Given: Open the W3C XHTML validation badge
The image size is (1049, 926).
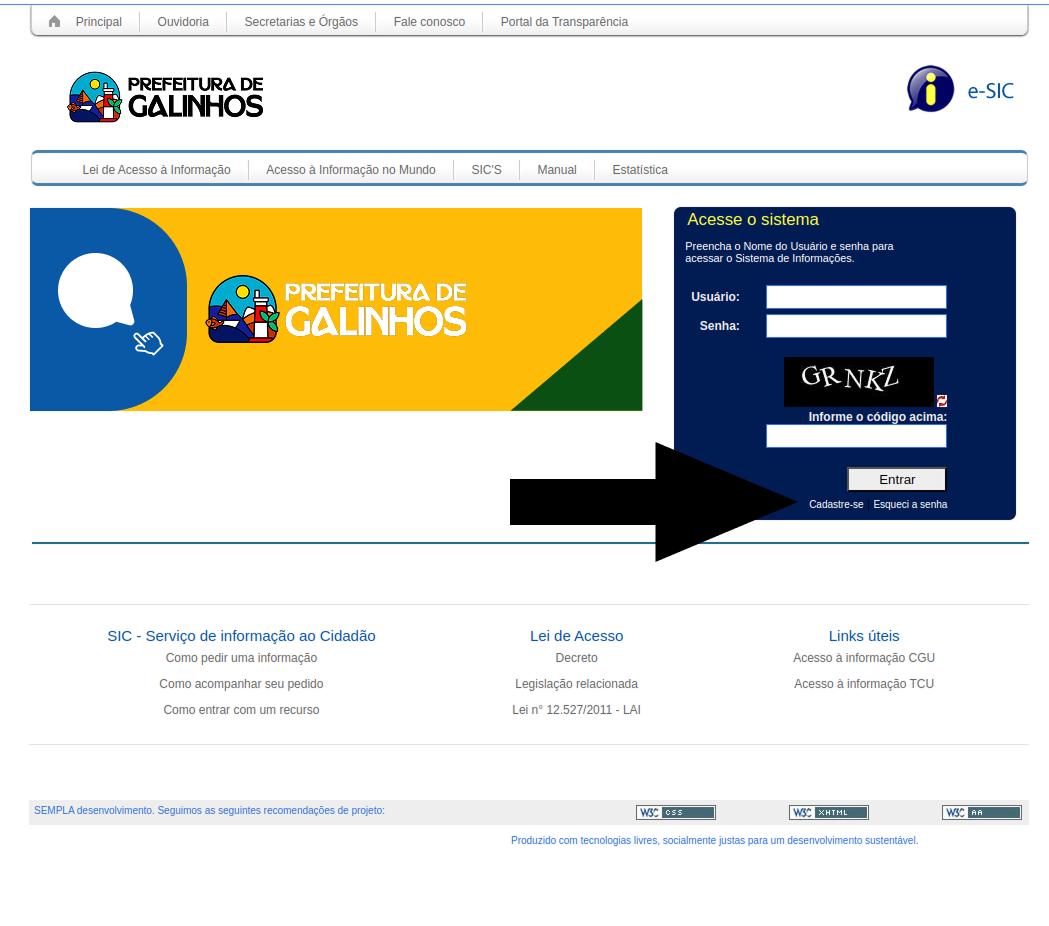Looking at the screenshot, I should (x=828, y=812).
